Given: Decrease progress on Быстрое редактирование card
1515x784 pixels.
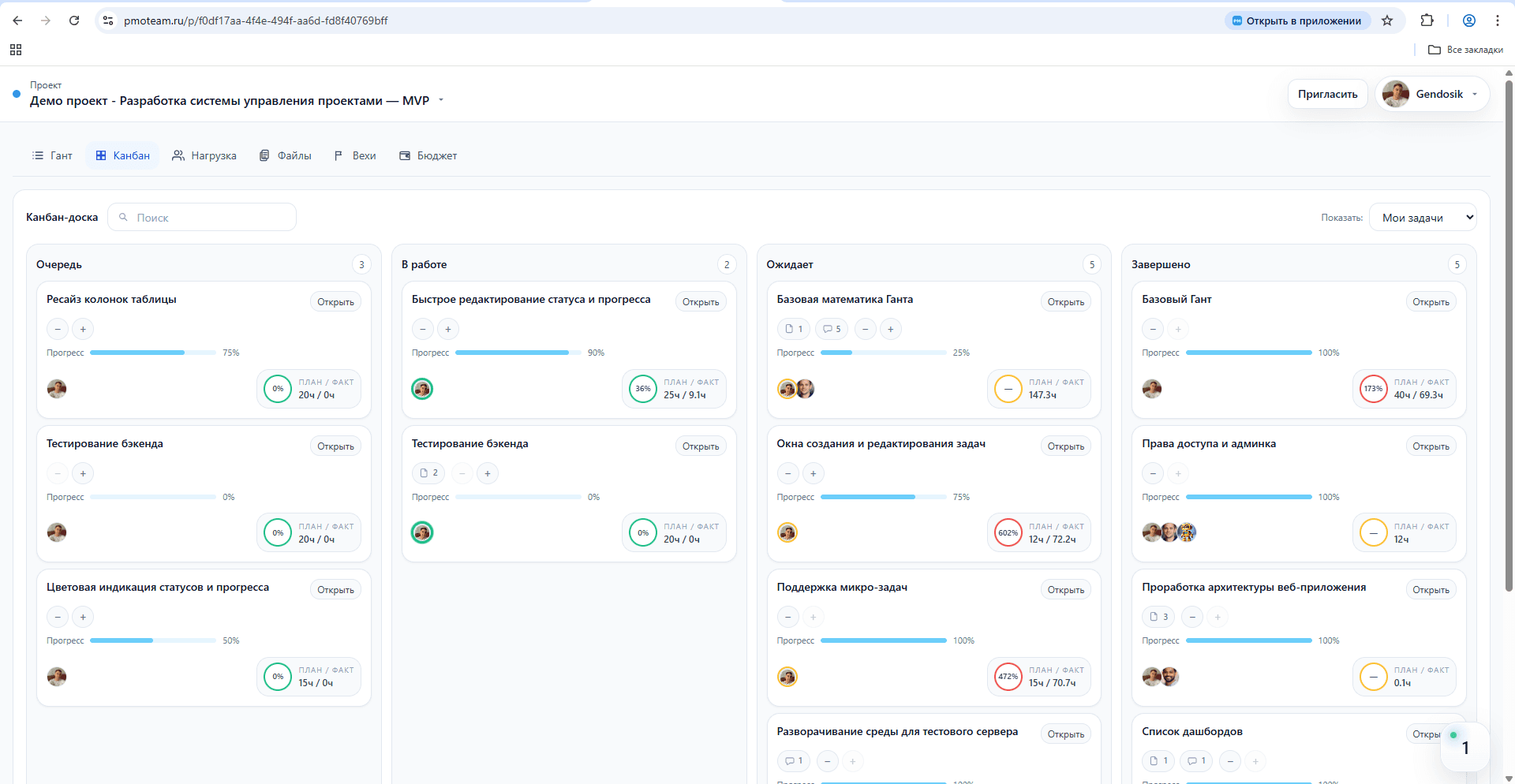Looking at the screenshot, I should pyautogui.click(x=423, y=329).
